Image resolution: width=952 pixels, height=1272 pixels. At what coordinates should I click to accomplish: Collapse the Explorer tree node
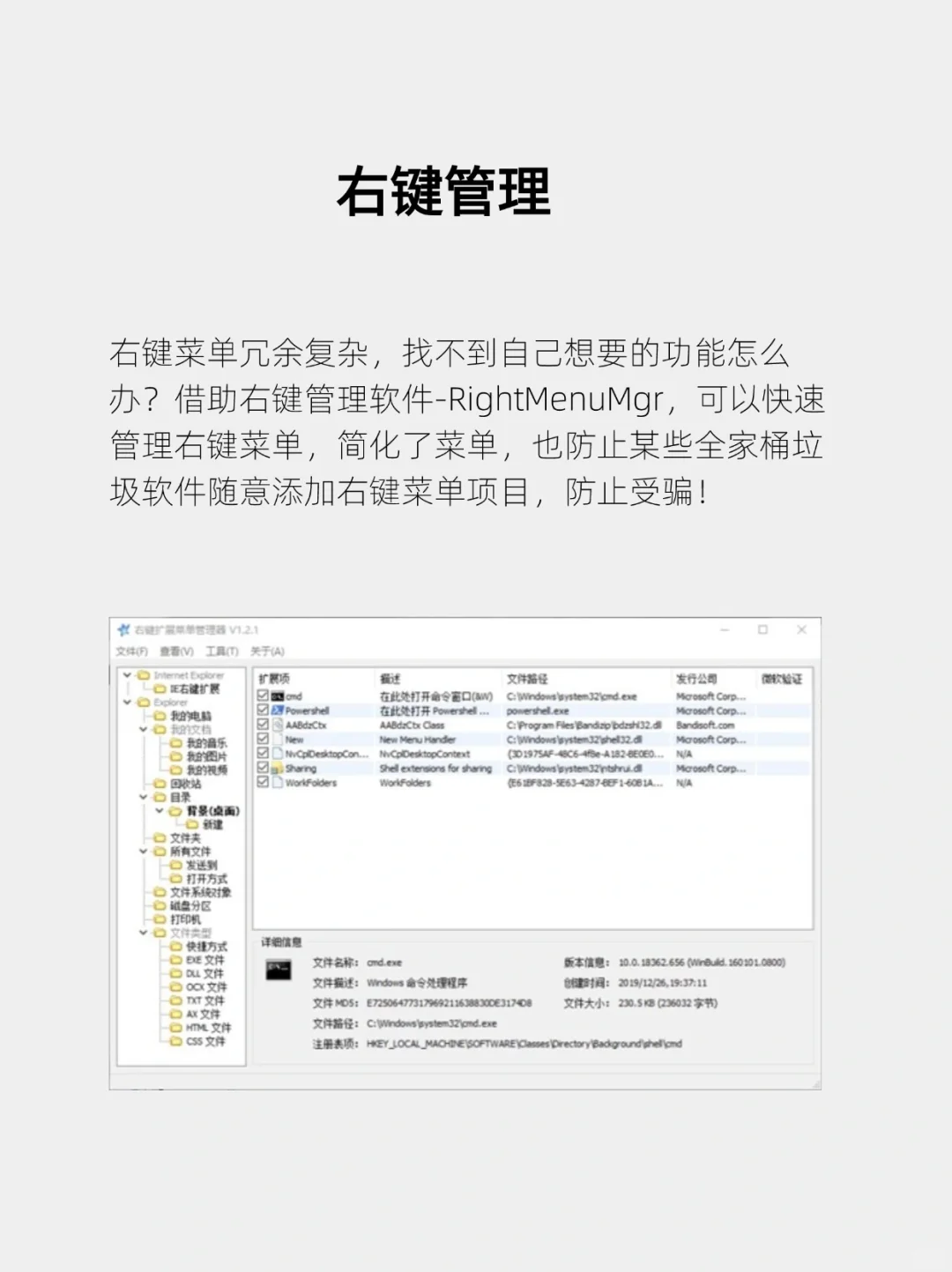click(x=126, y=703)
